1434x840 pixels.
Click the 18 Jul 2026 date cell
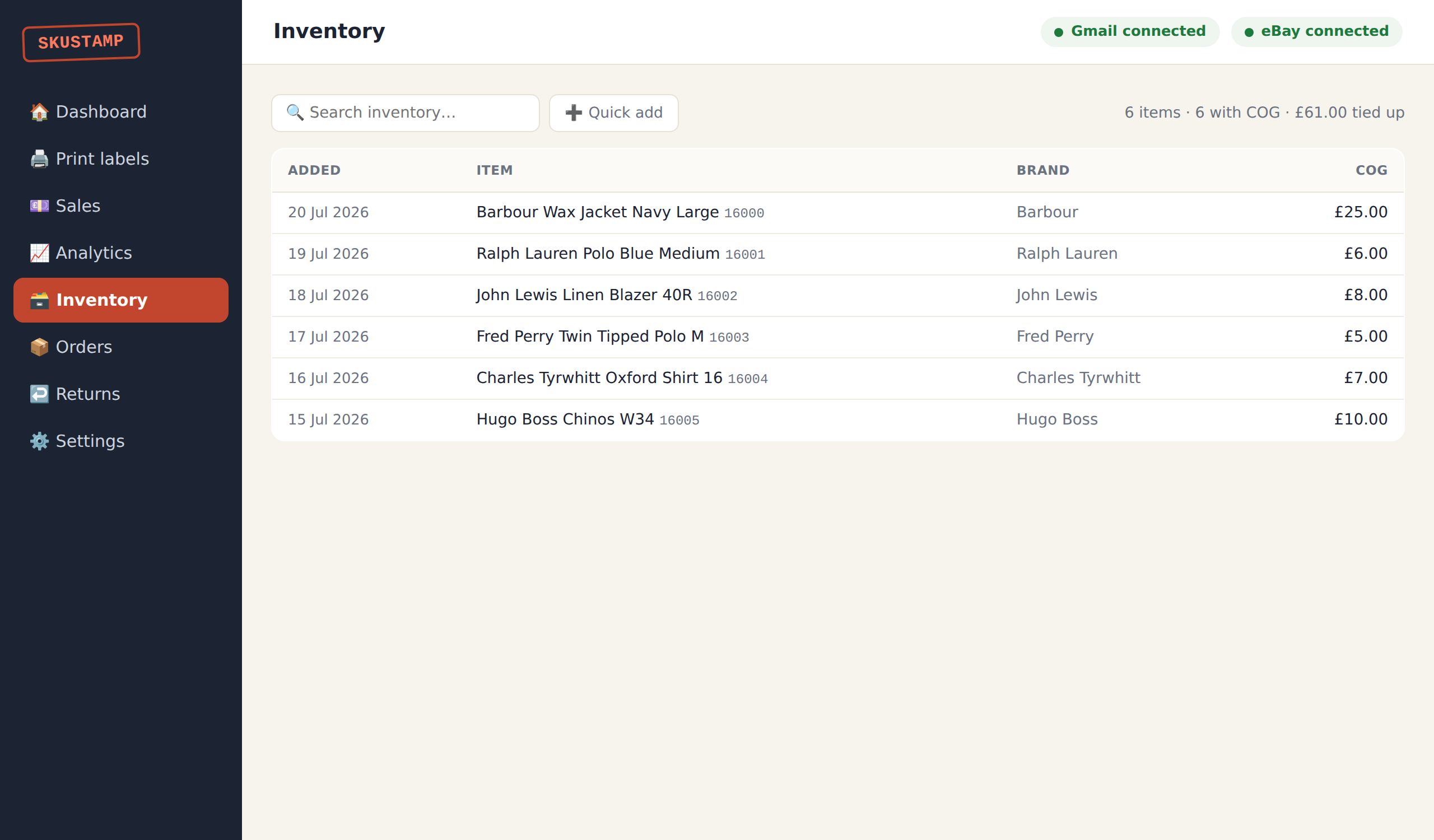[x=328, y=296]
